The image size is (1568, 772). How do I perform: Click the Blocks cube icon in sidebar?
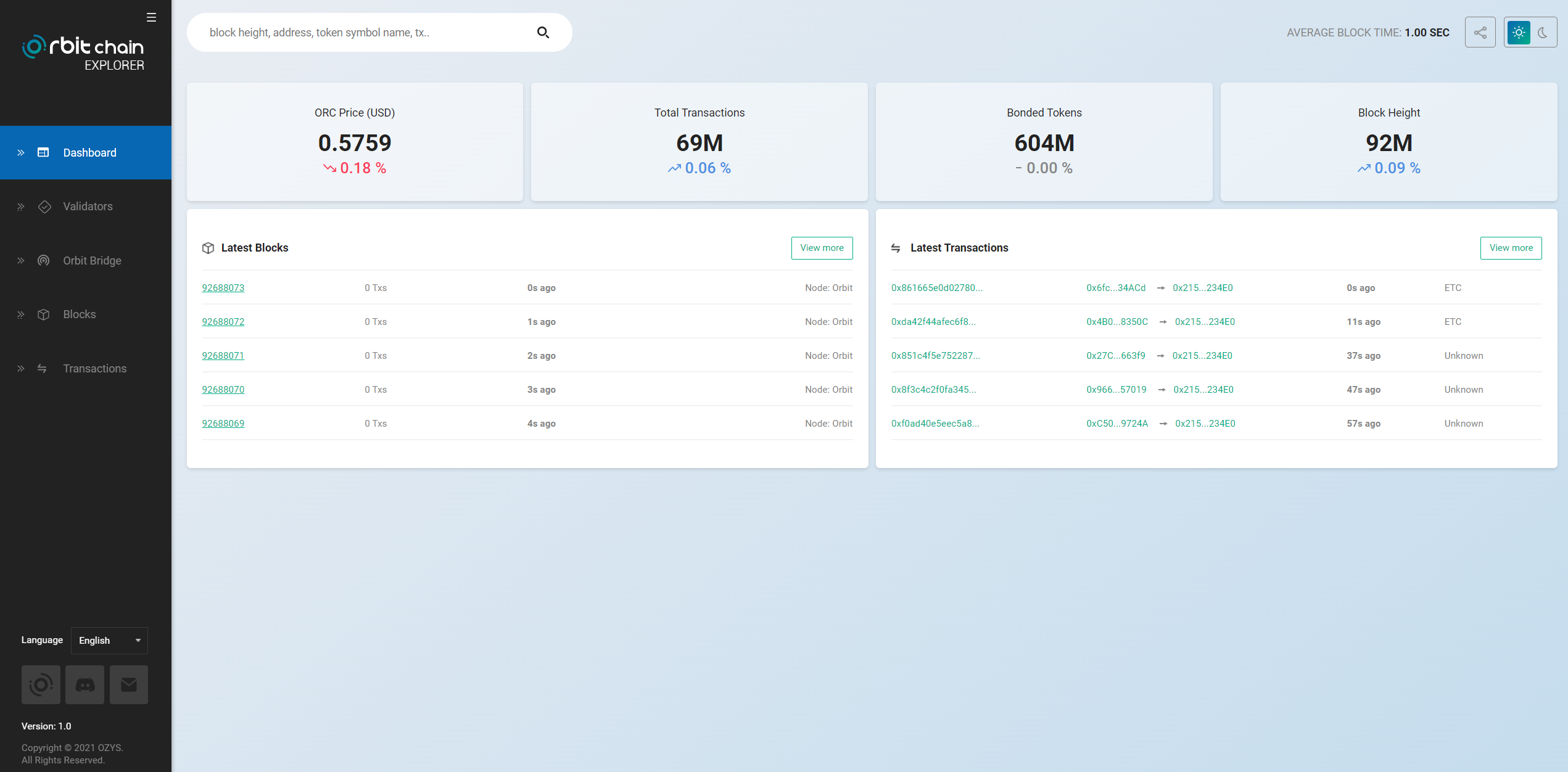click(x=43, y=314)
